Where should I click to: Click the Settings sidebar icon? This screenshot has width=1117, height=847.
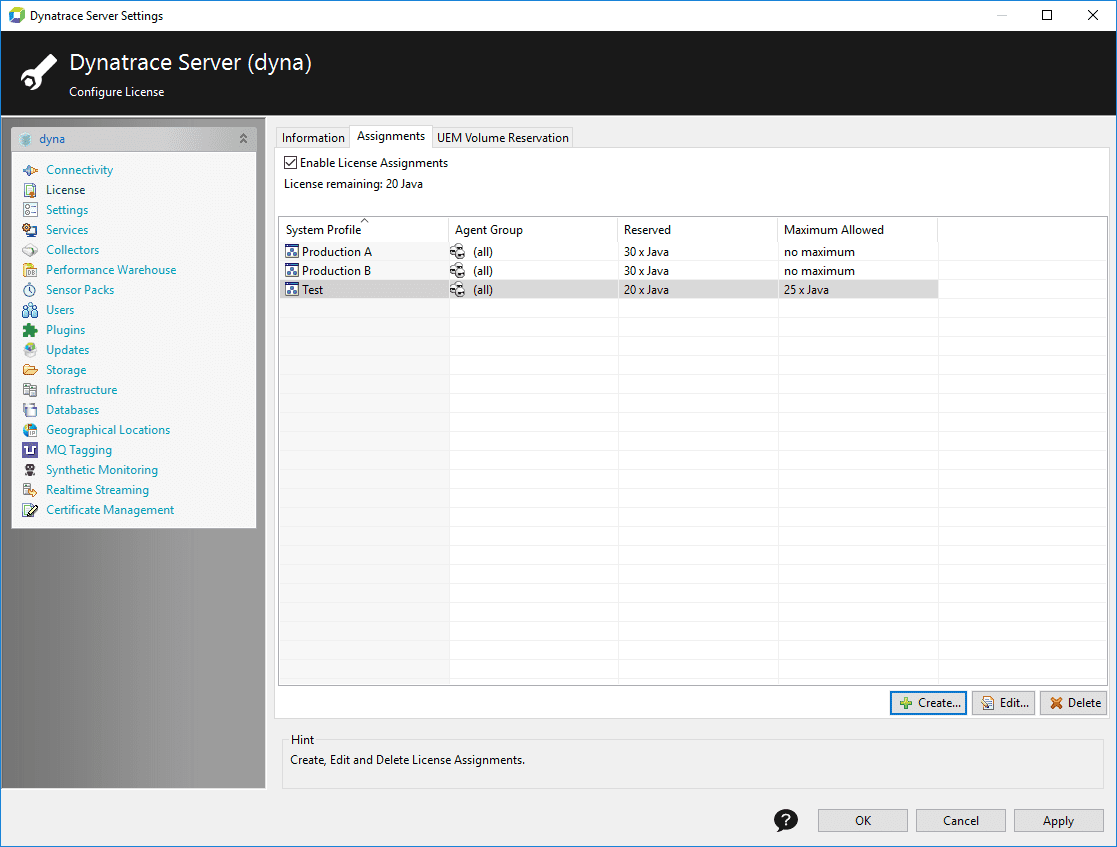click(30, 210)
